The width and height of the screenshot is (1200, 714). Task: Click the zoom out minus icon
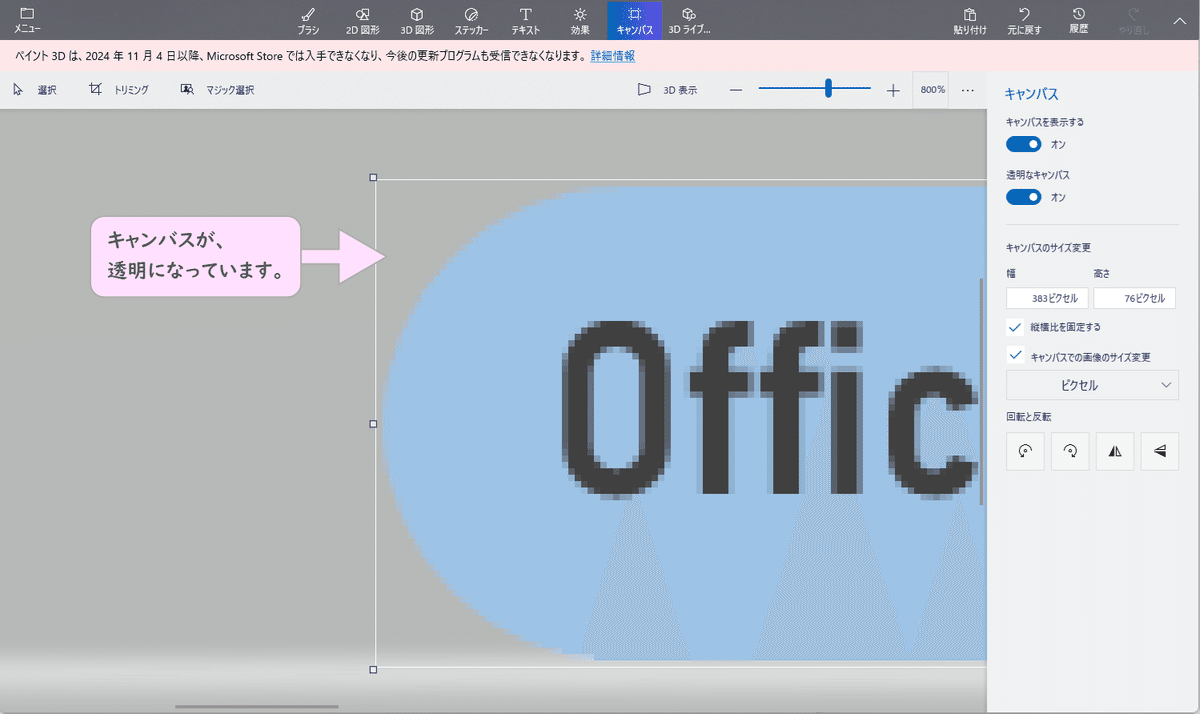coord(736,90)
